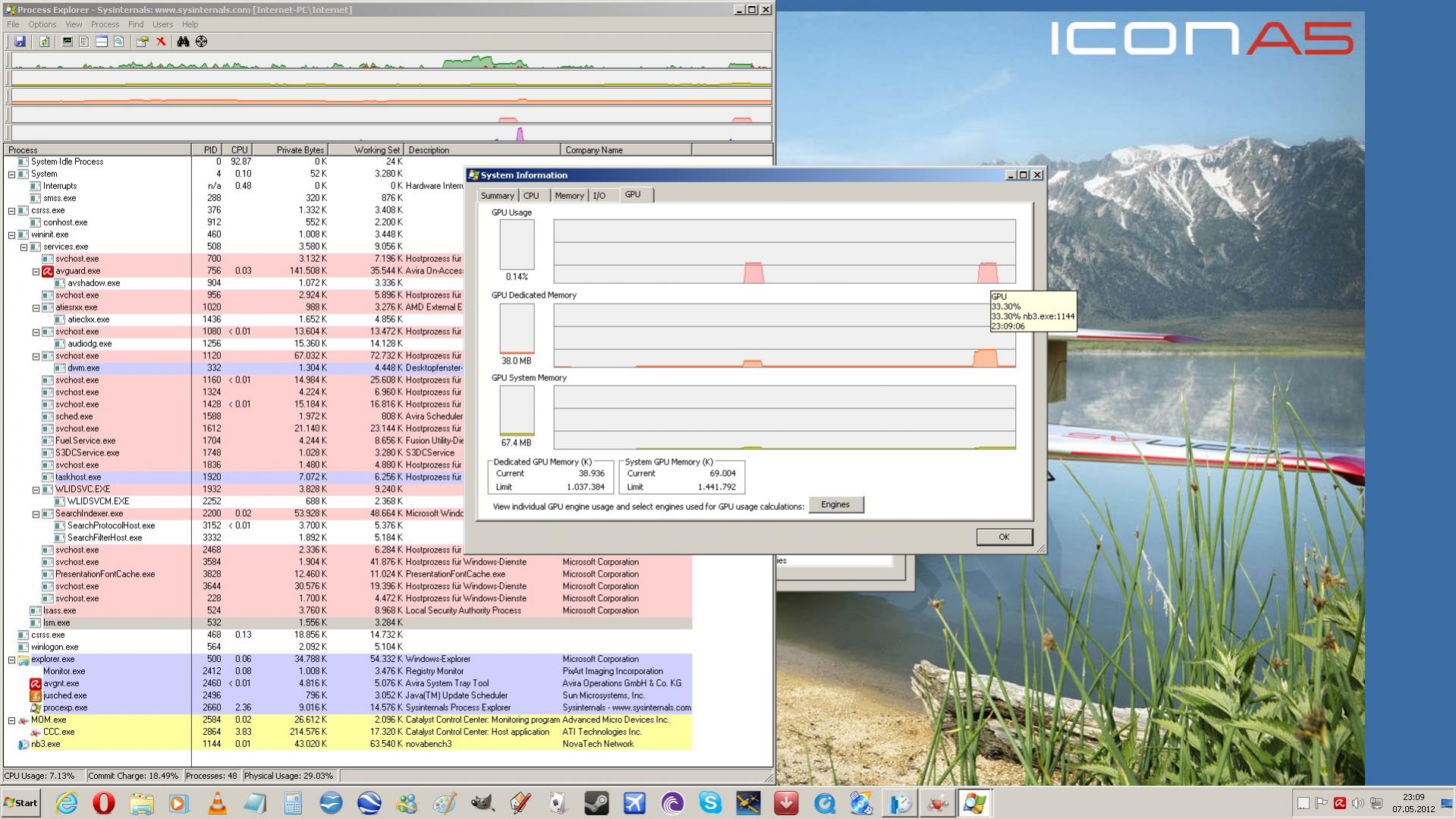Screen dimensions: 1456x819
Task: Select the lsass.exe process row
Action: pyautogui.click(x=347, y=611)
